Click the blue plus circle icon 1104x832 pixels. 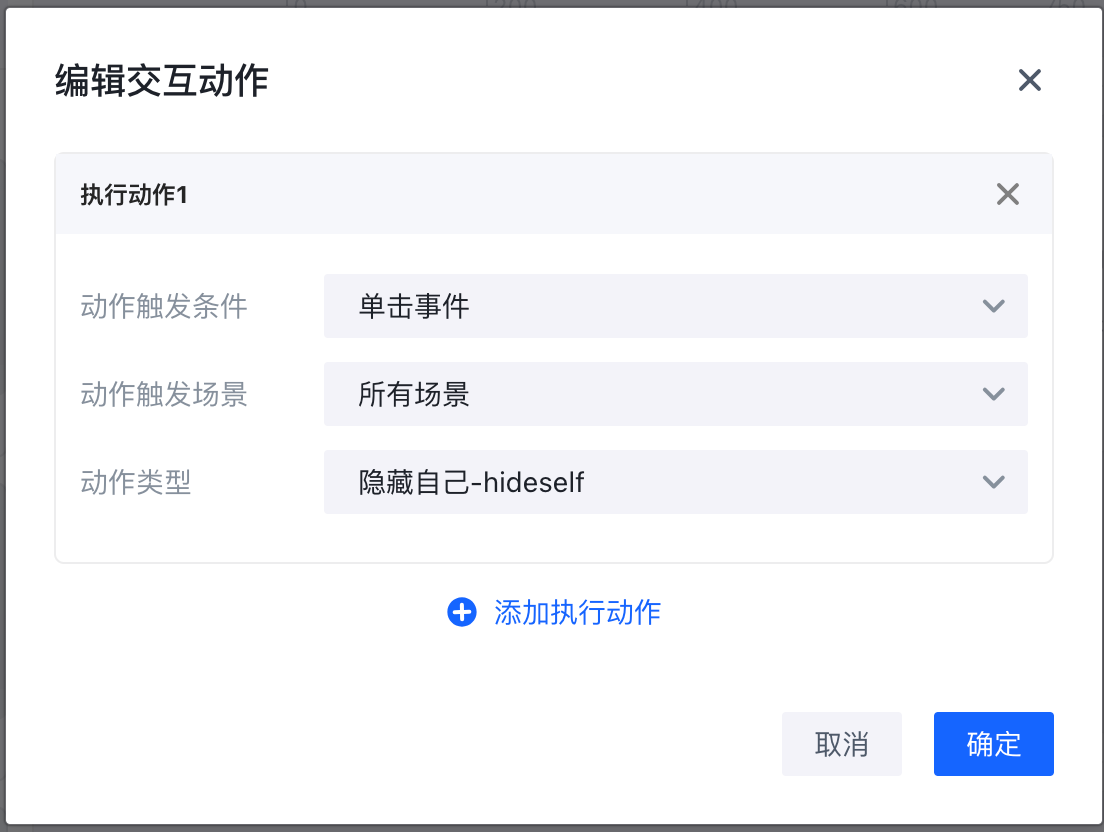pyautogui.click(x=462, y=612)
